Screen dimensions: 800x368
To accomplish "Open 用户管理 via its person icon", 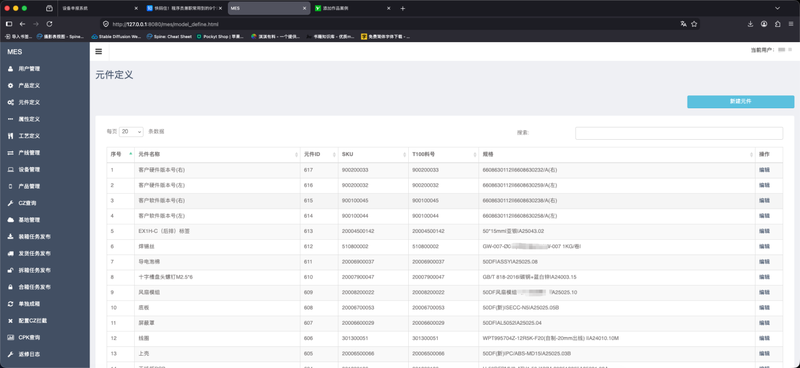I will point(11,69).
